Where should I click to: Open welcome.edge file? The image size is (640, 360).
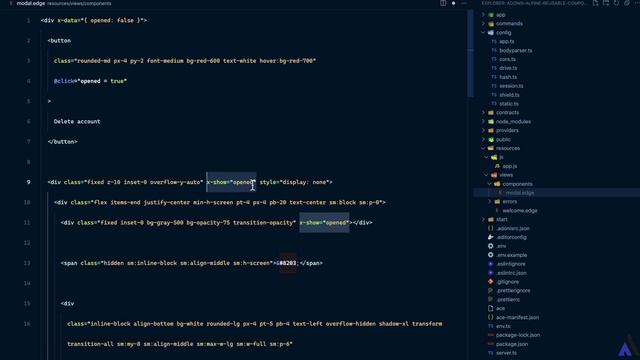coord(520,211)
